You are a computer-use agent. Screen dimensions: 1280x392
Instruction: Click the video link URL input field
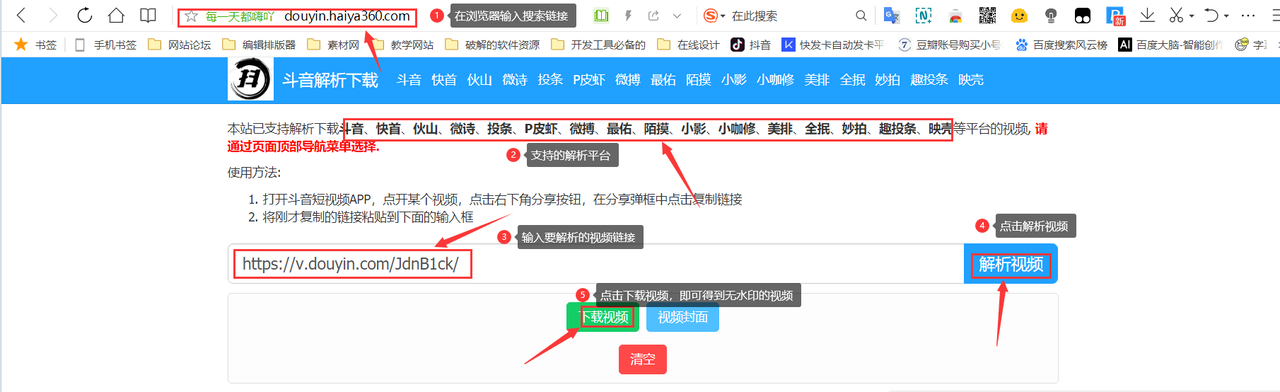click(596, 264)
